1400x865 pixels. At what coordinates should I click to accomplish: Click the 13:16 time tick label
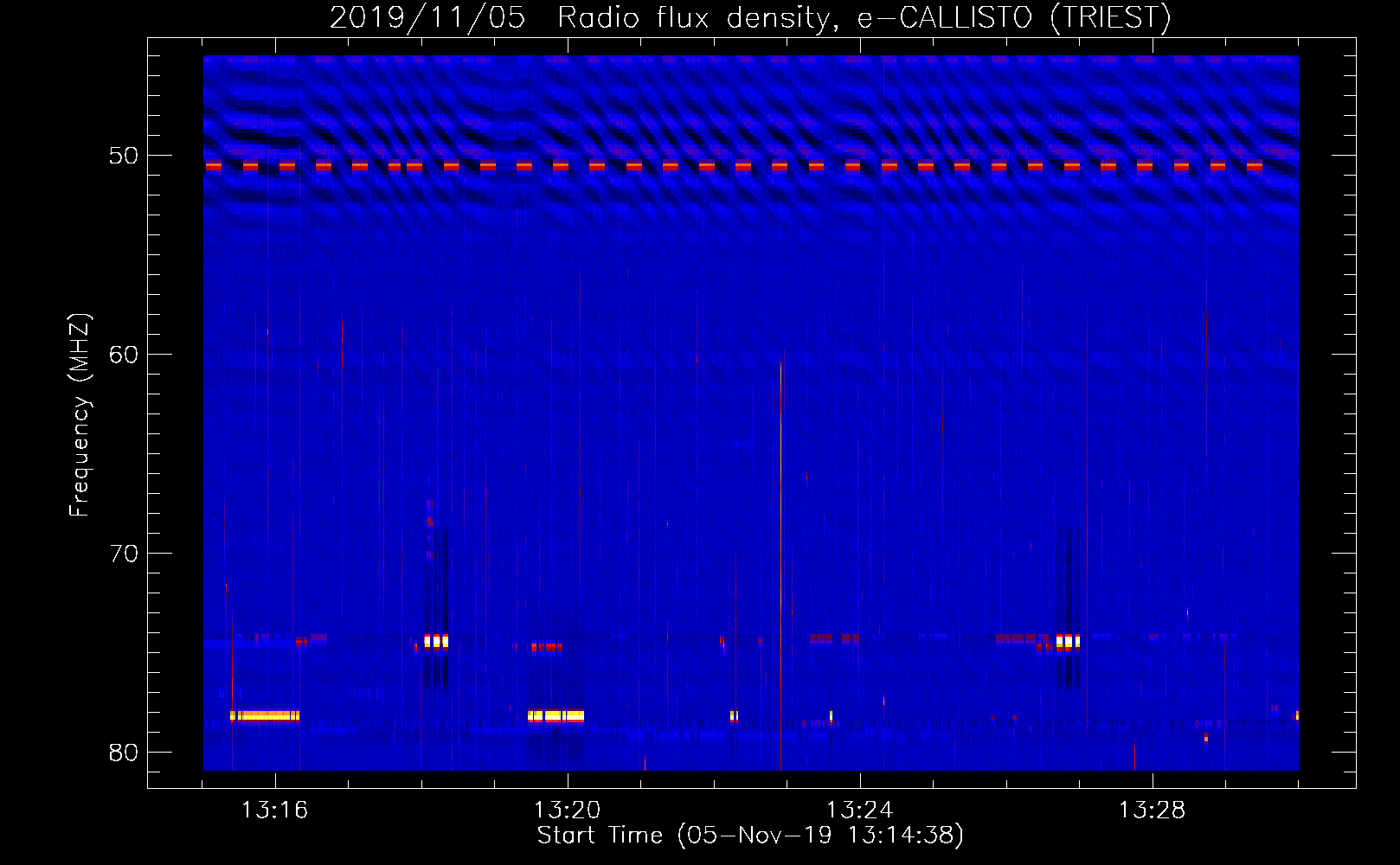pos(275,811)
